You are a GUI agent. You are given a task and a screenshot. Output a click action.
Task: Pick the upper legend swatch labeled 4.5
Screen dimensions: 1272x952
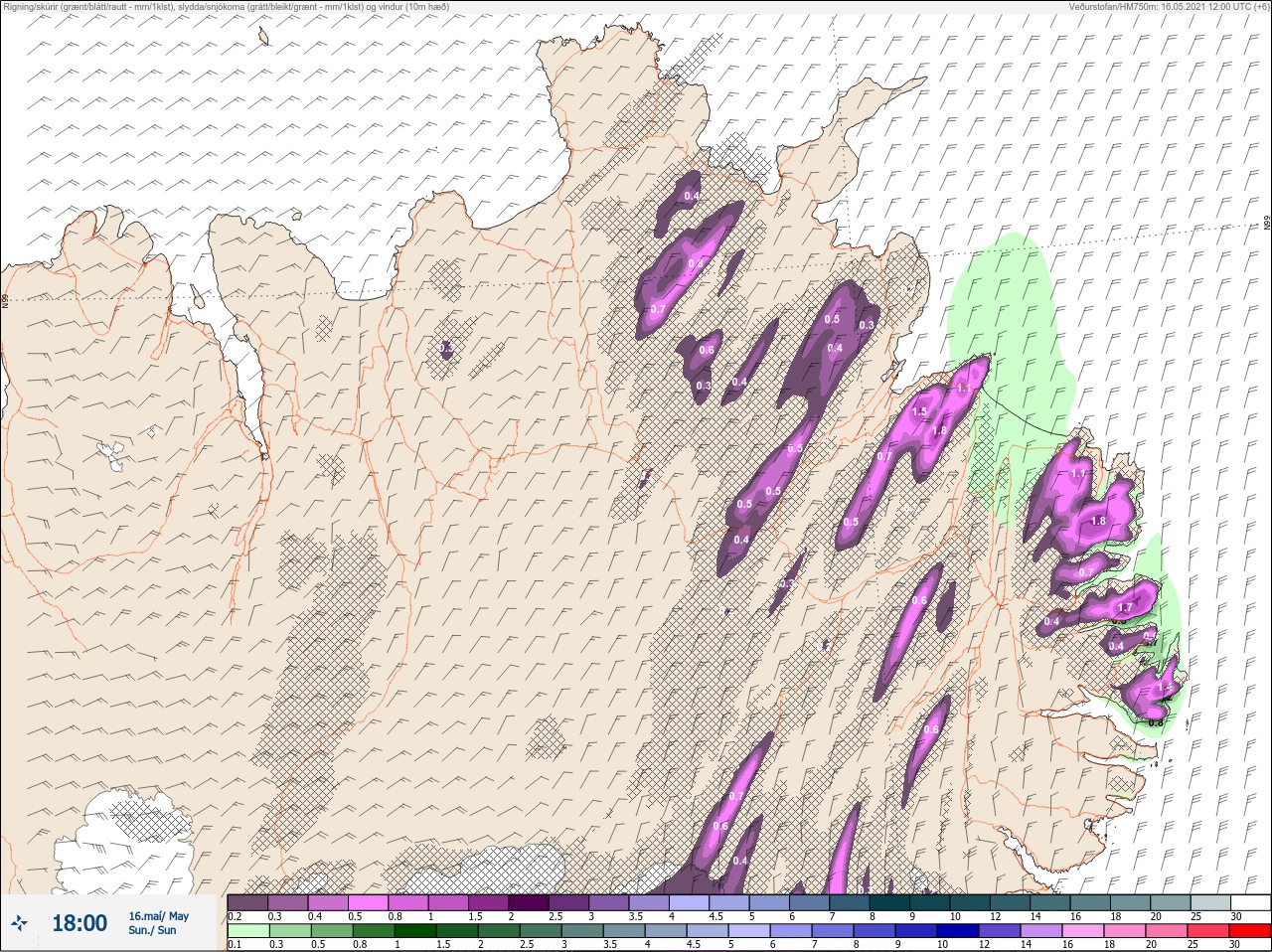pyautogui.click(x=729, y=901)
